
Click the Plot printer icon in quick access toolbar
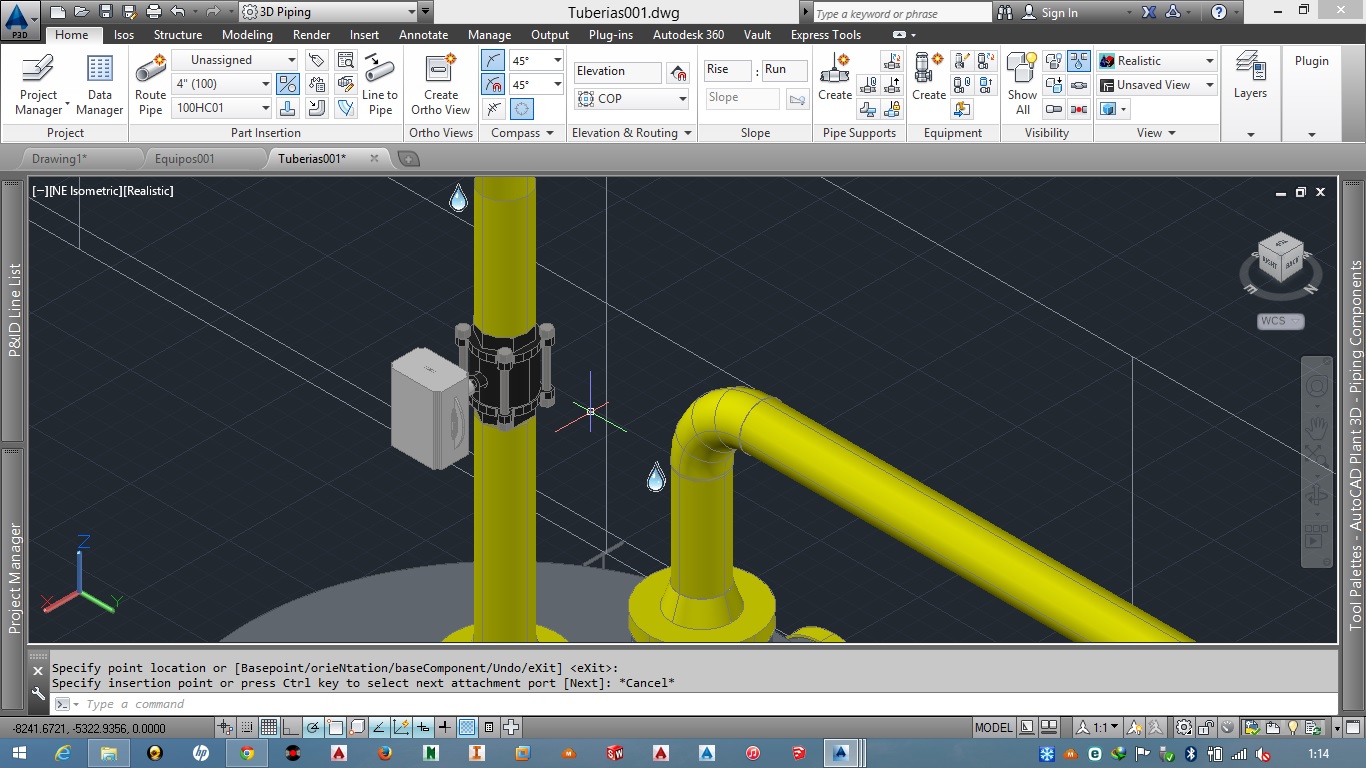[153, 12]
